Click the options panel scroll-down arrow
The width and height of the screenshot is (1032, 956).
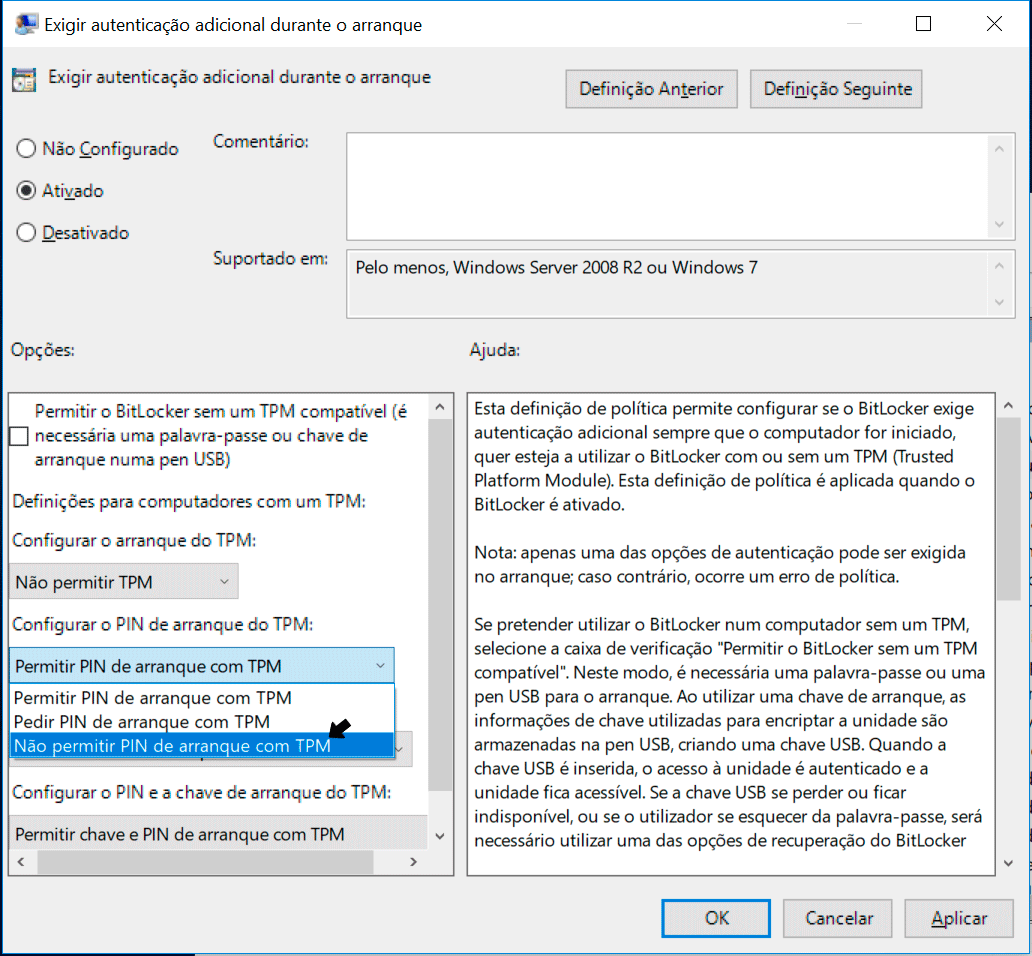coord(440,836)
